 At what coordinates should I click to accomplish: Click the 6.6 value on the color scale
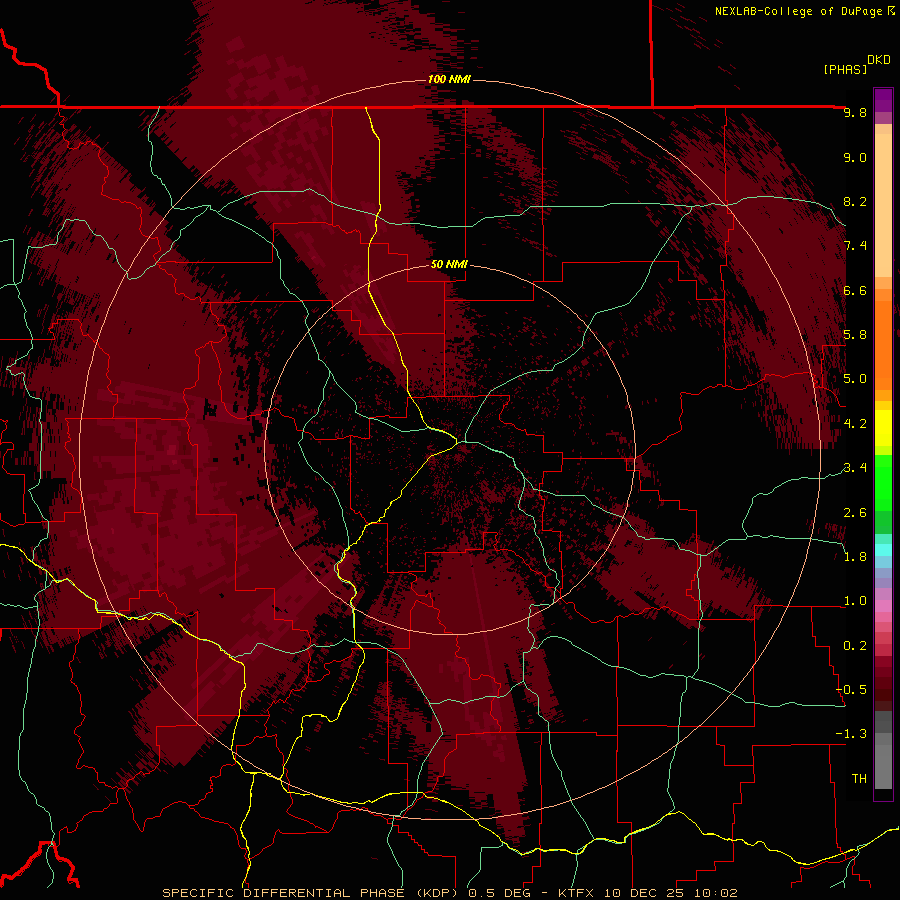click(855, 290)
